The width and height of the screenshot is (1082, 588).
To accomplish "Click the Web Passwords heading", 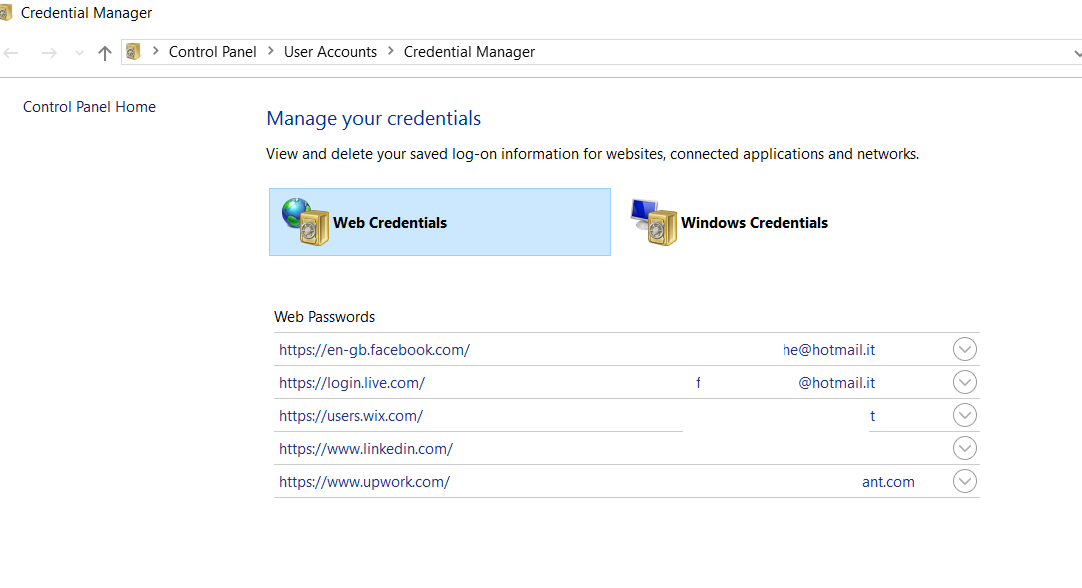I will pyautogui.click(x=324, y=317).
